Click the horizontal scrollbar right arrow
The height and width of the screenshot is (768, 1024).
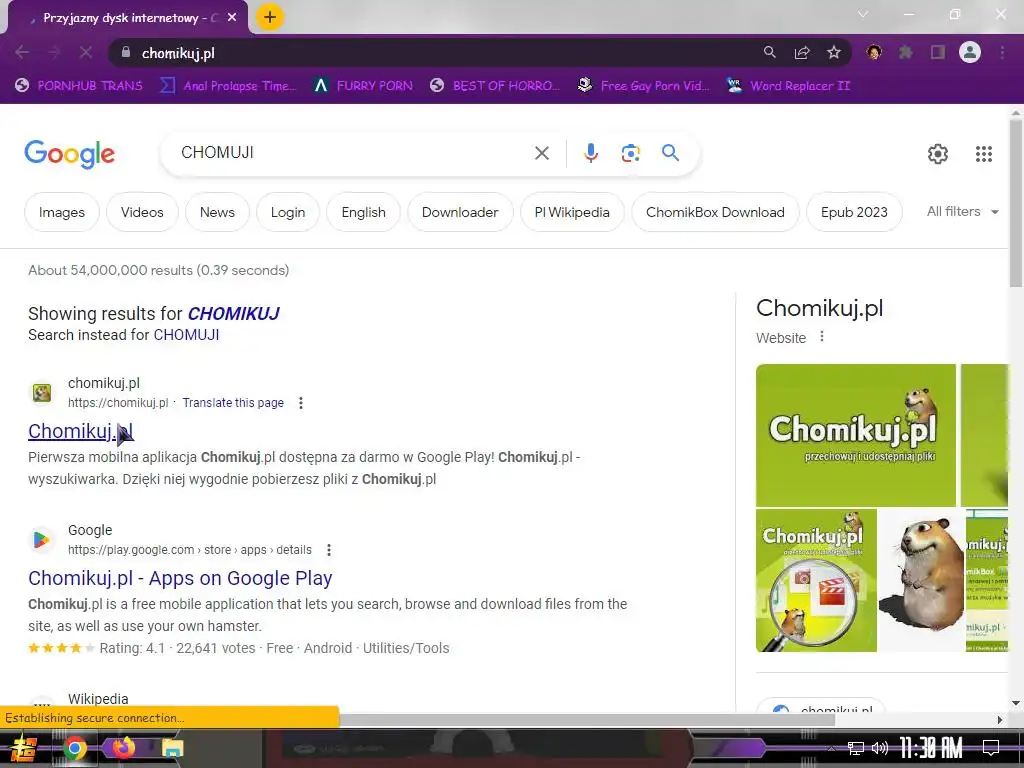pos(999,720)
